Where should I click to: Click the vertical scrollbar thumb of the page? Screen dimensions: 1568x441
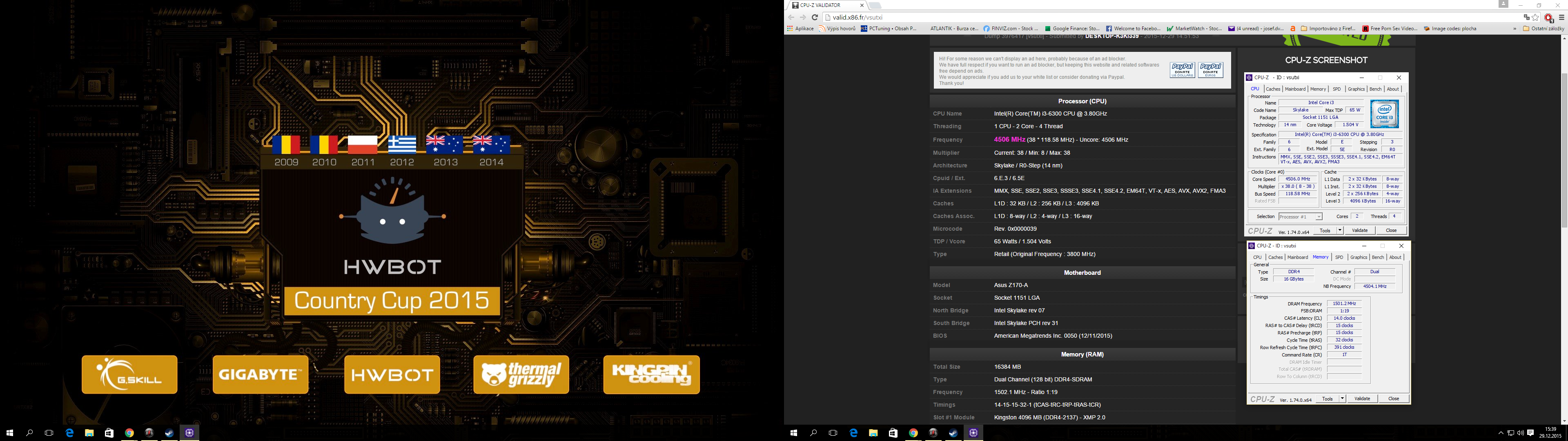(1564, 150)
